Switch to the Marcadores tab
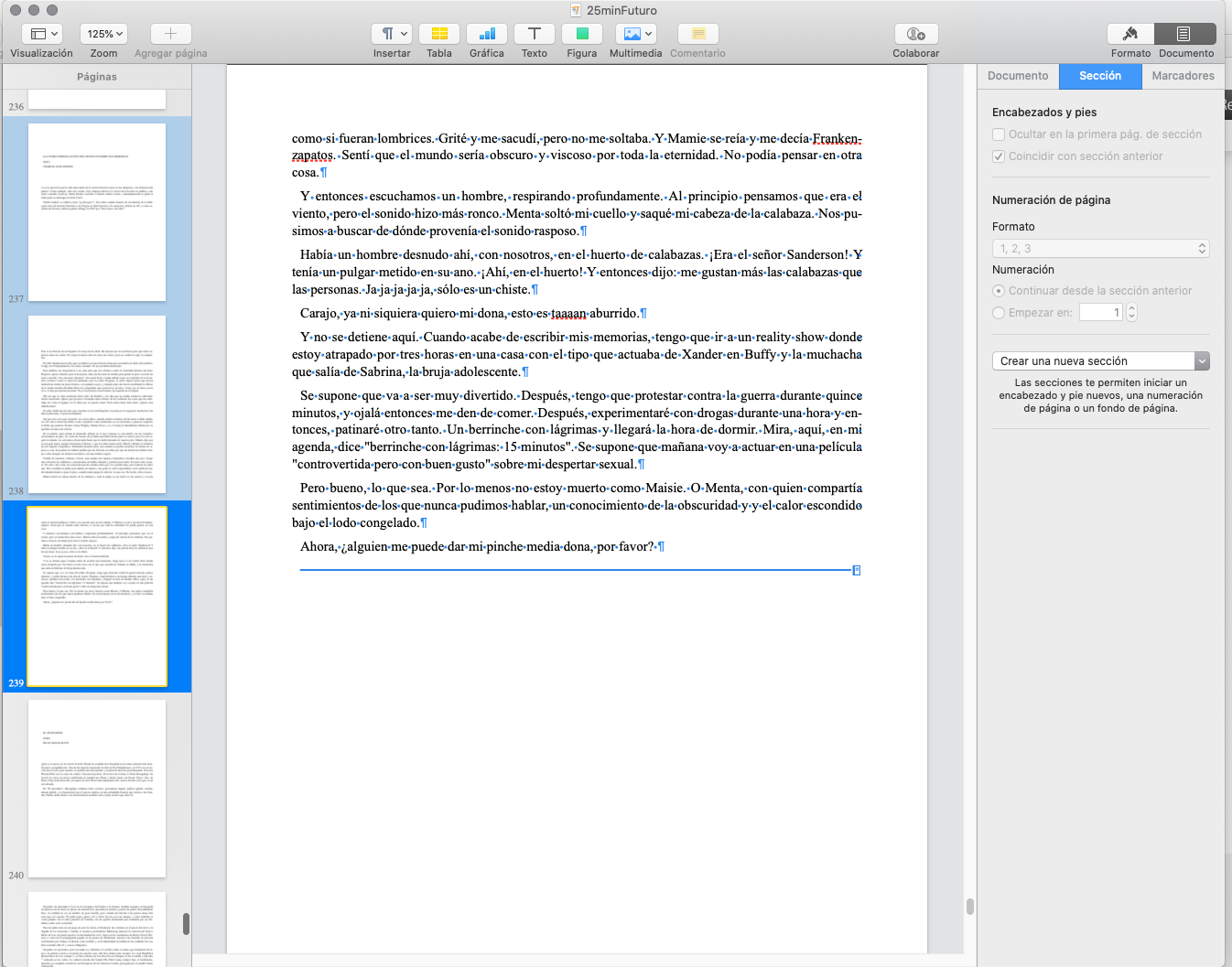 point(1183,76)
